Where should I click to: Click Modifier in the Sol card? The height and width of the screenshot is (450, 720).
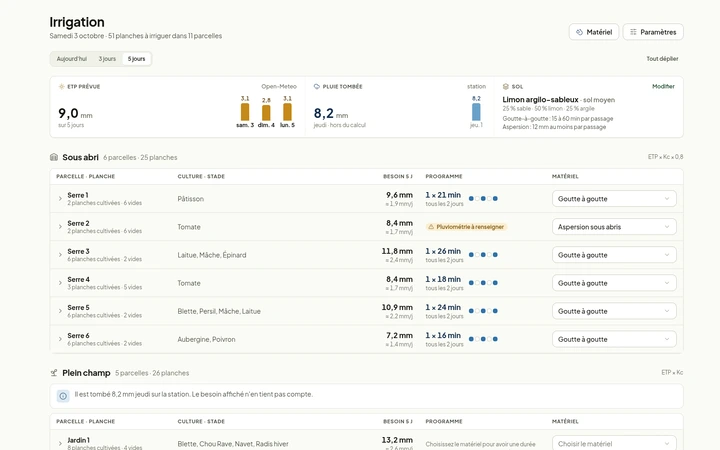[663, 86]
